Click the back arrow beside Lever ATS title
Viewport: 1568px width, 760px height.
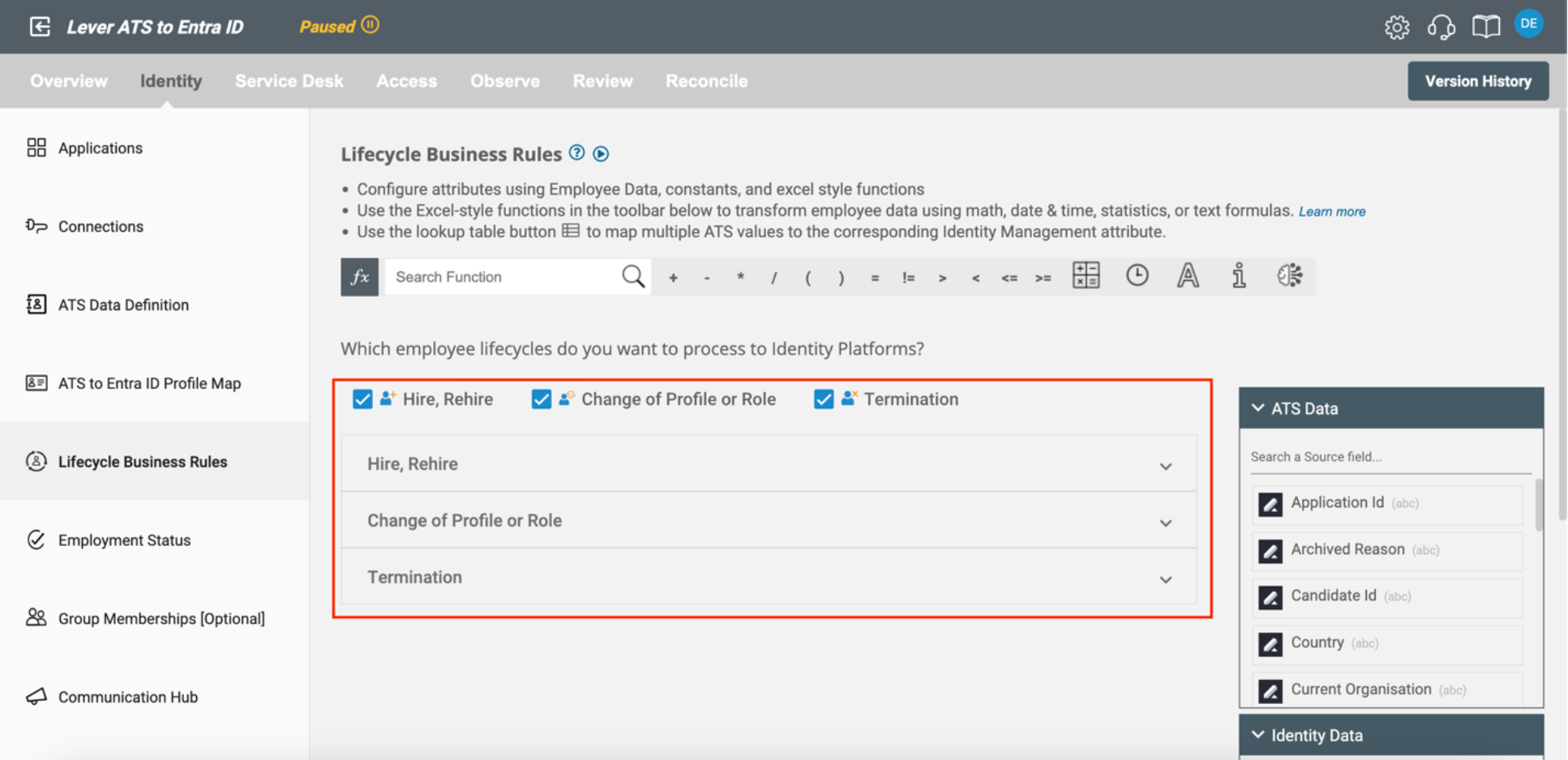[x=39, y=26]
